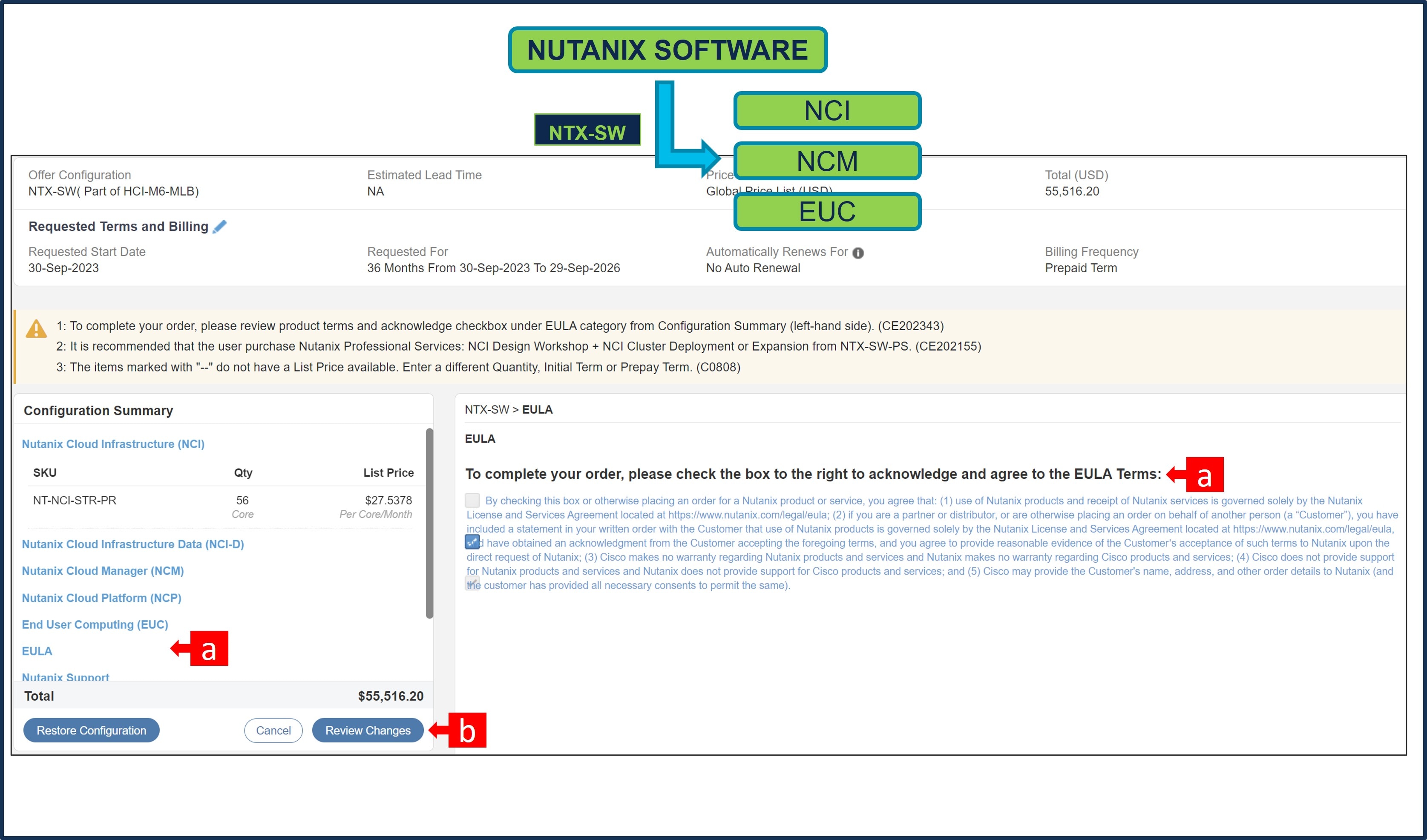Image resolution: width=1427 pixels, height=840 pixels.
Task: Expand End User Computing (EUC) section
Action: pyautogui.click(x=95, y=625)
